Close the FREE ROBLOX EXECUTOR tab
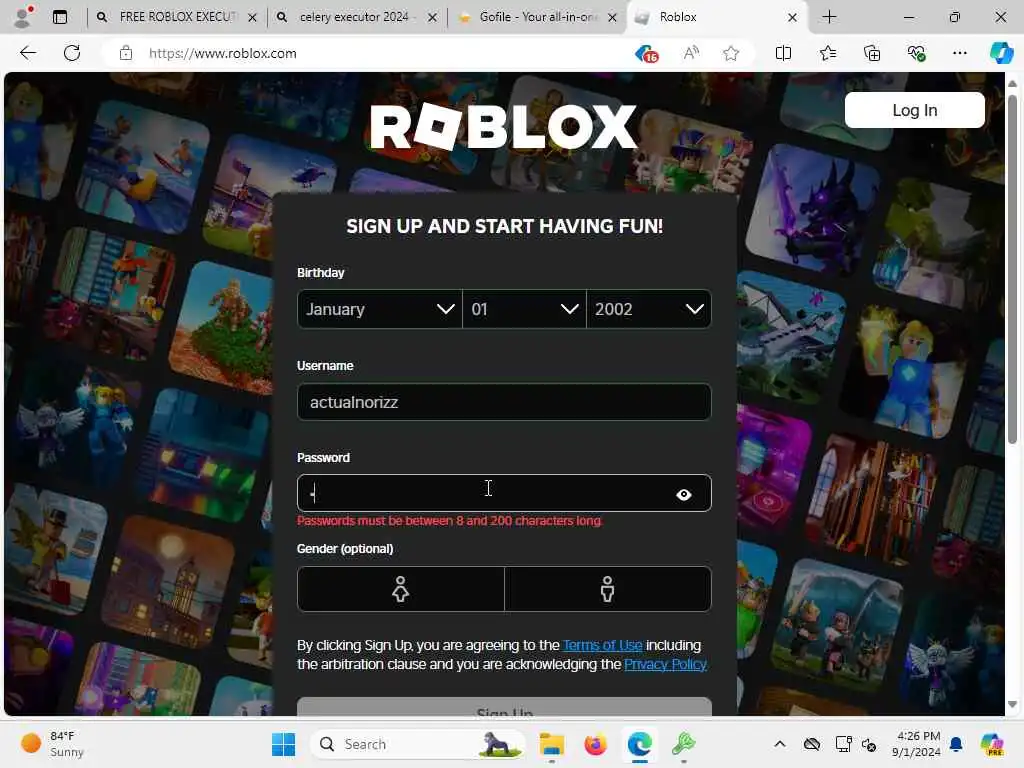Screen dimensions: 1024x768 (x=252, y=18)
